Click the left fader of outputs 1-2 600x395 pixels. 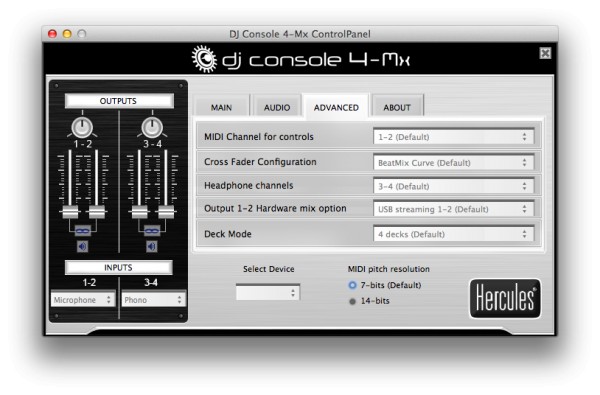click(x=70, y=211)
